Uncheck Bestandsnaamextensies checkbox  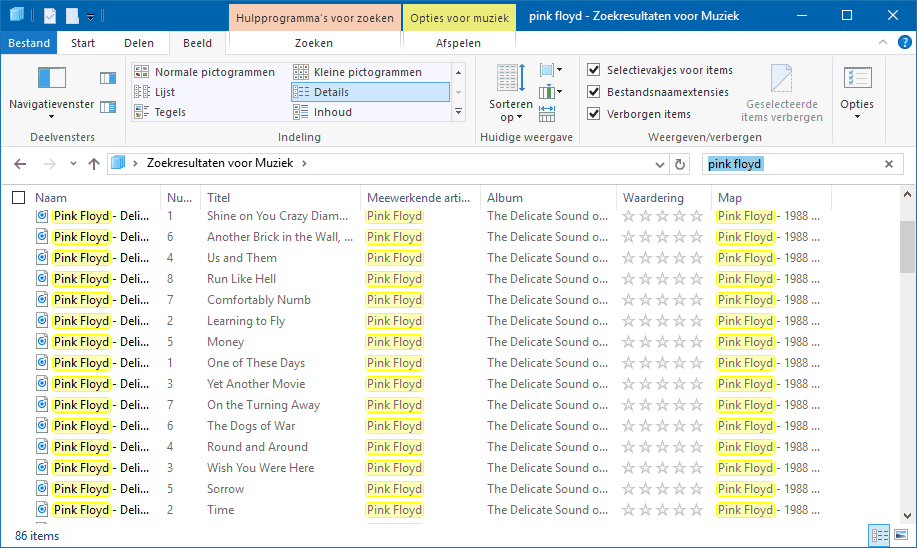(x=594, y=92)
